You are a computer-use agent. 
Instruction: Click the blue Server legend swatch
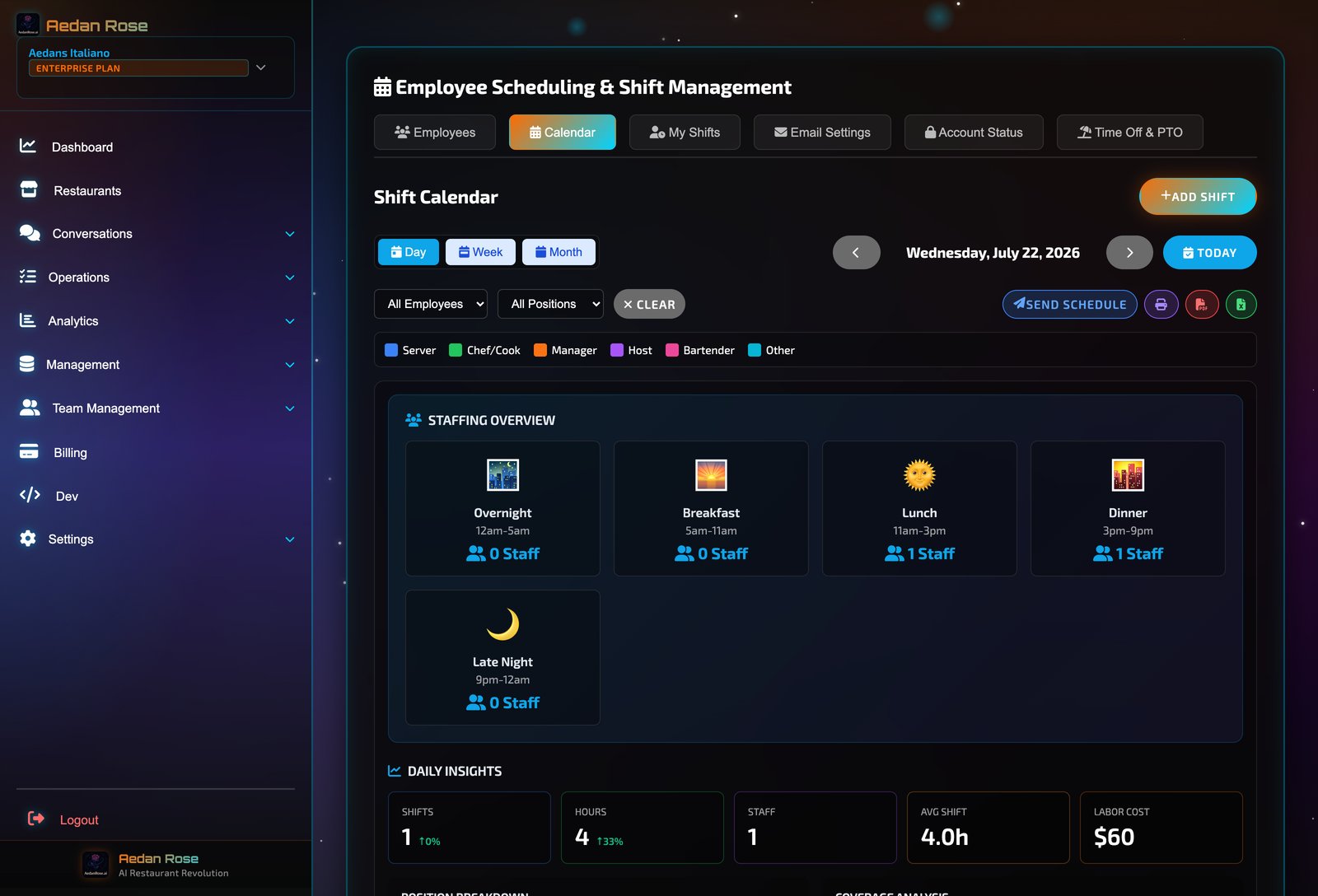391,350
